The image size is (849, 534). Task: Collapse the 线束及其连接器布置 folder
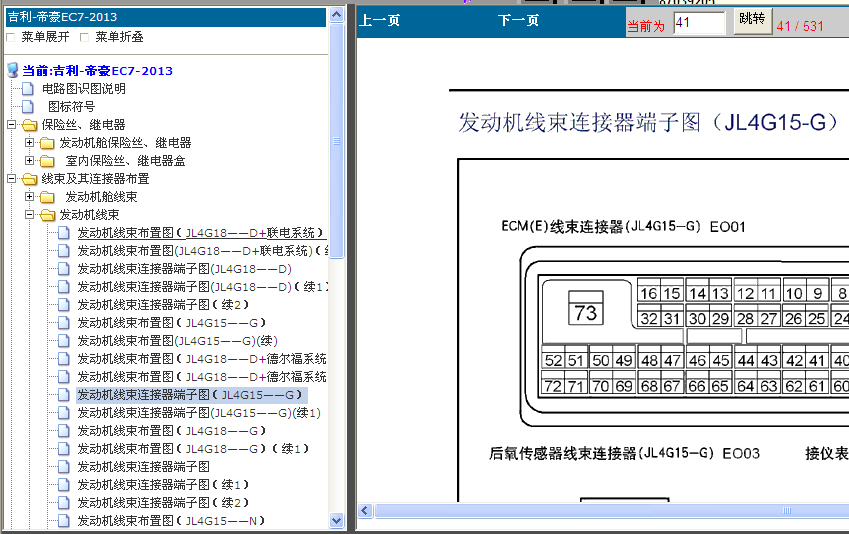pyautogui.click(x=11, y=178)
